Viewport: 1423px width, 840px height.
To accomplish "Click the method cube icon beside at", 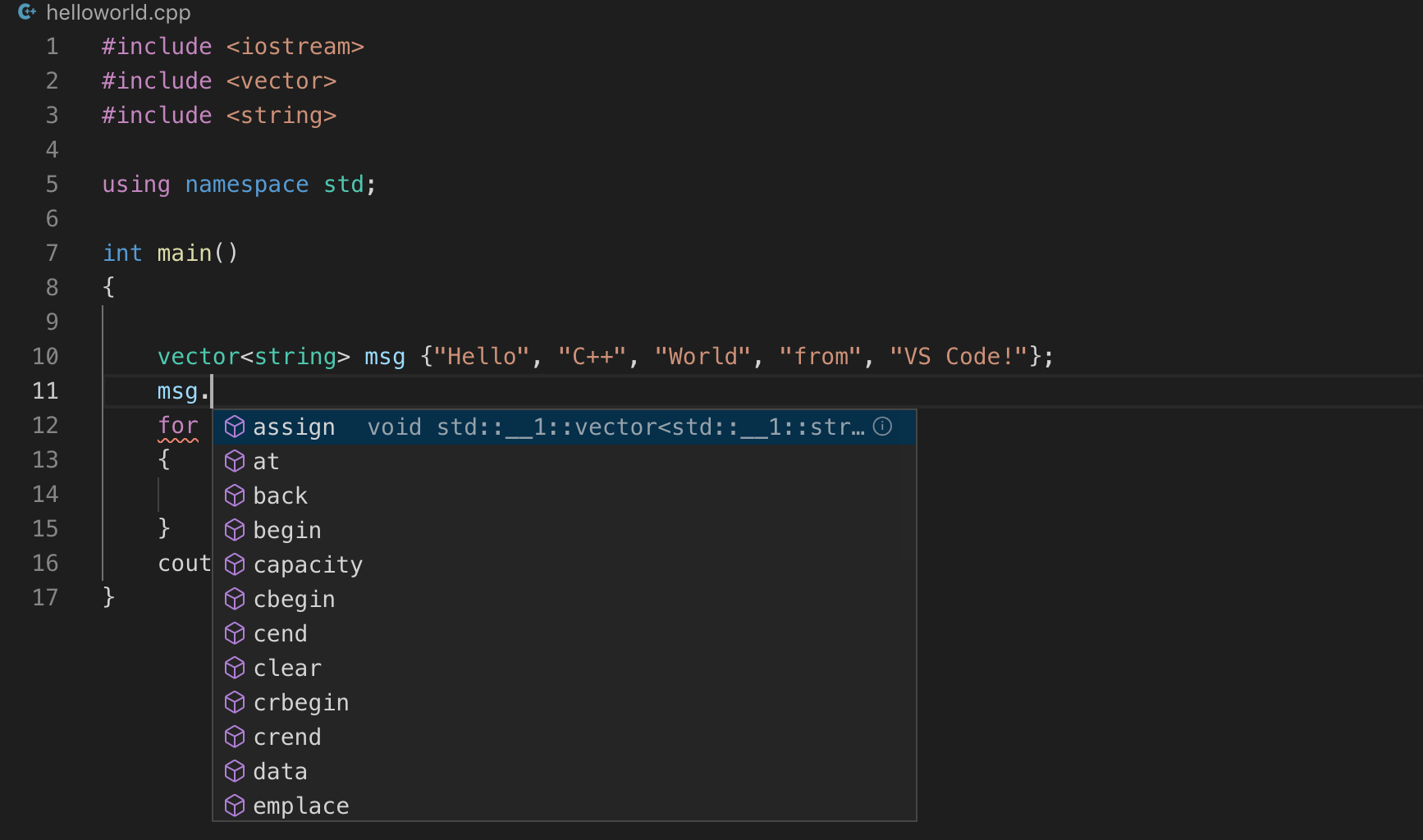I will (235, 461).
